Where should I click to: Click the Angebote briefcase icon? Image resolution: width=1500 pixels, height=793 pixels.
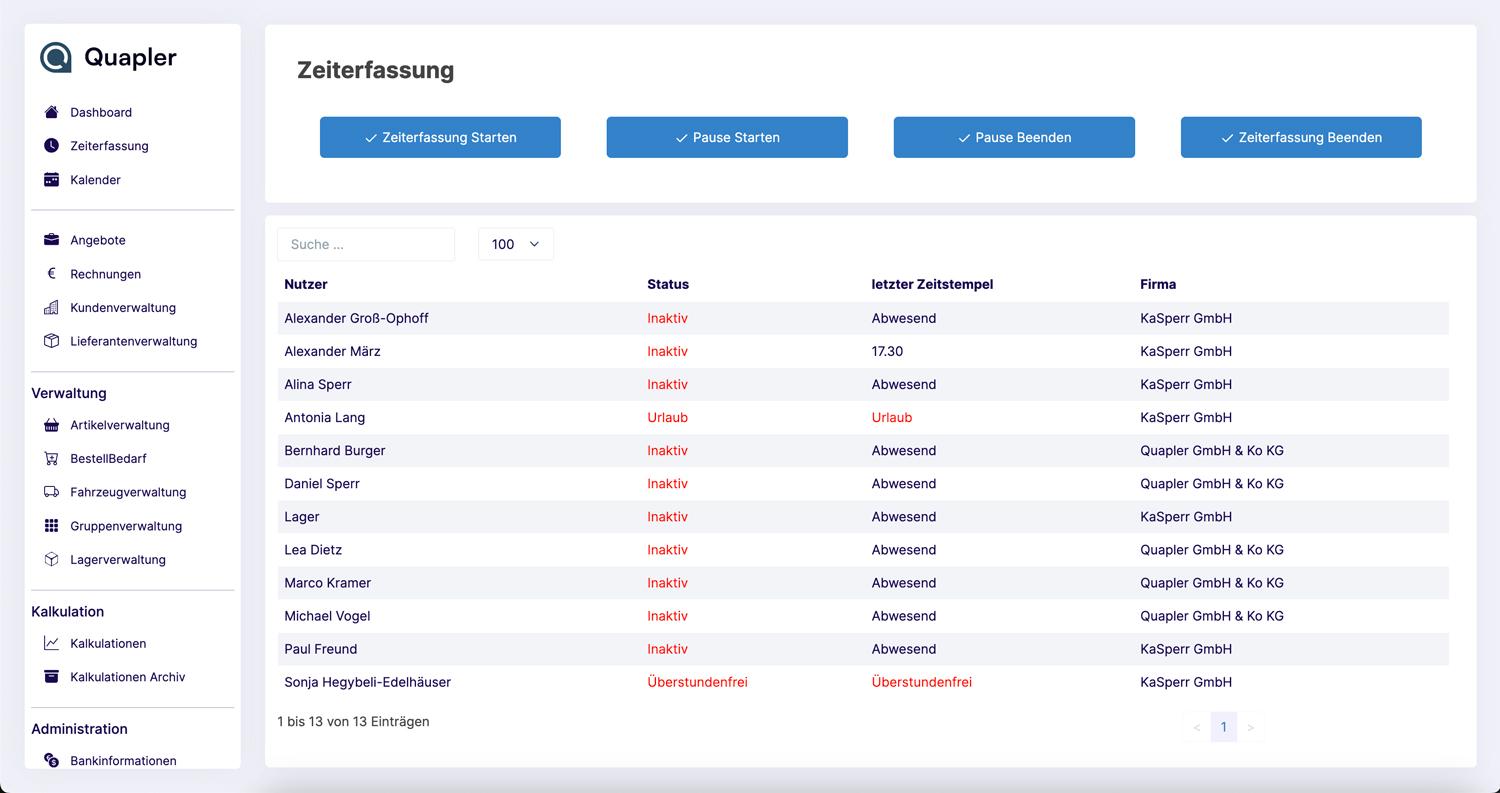pyautogui.click(x=52, y=240)
